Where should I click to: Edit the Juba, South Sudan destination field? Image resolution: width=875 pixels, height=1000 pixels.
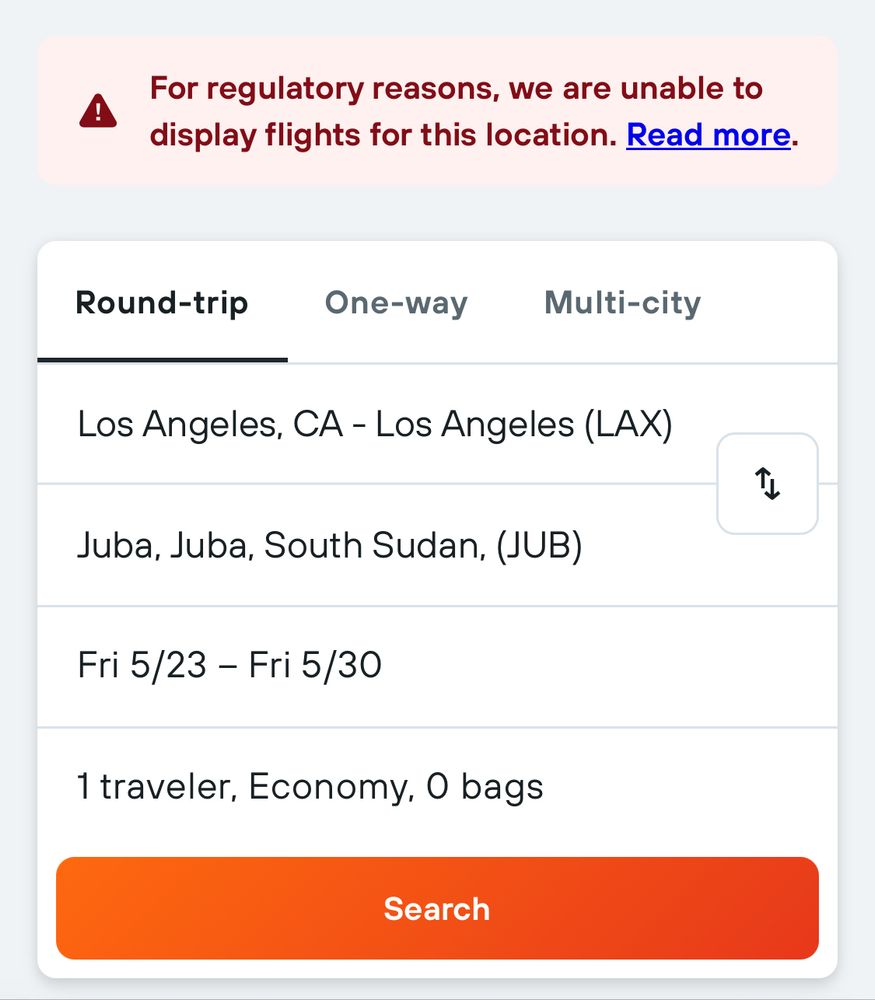point(376,545)
